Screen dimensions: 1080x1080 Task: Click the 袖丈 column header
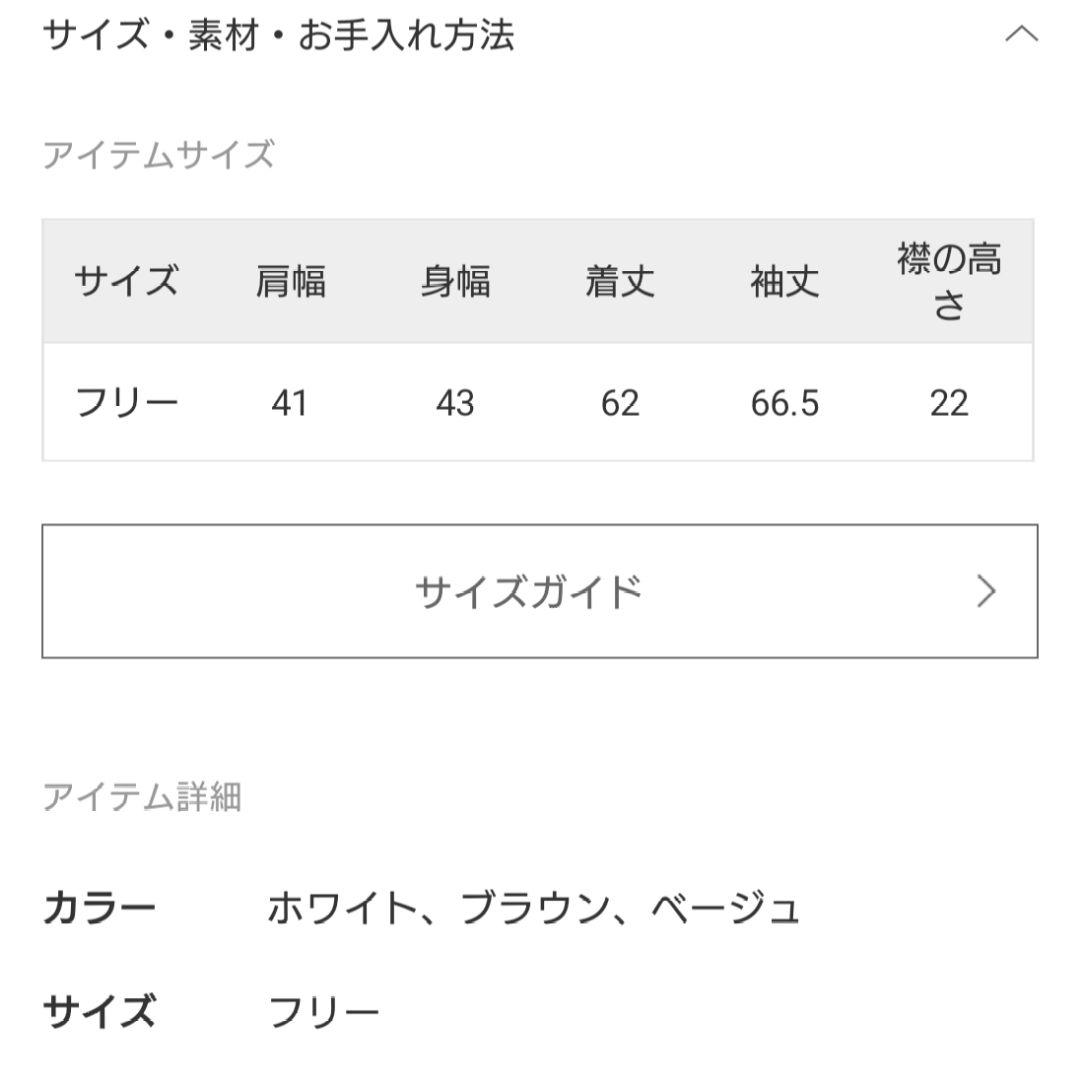tap(786, 281)
